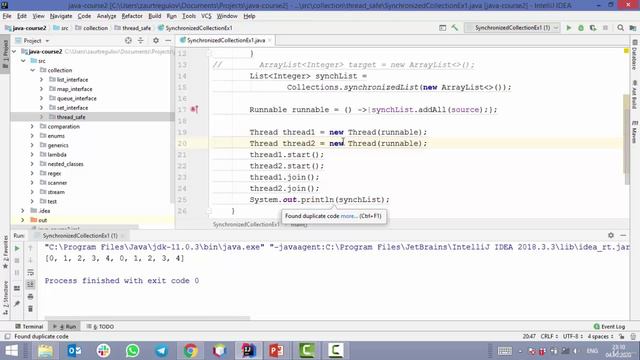Open Event Log
This screenshot has width=640, height=360.
click(609, 327)
